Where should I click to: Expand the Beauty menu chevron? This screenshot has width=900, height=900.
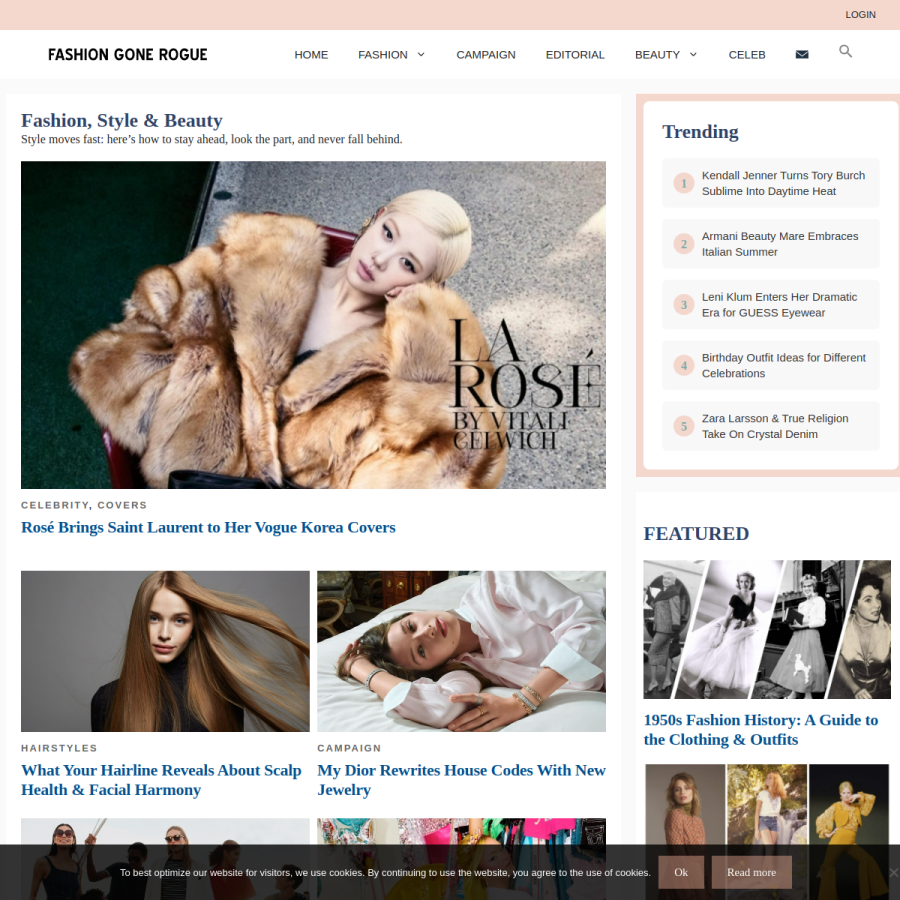693,55
